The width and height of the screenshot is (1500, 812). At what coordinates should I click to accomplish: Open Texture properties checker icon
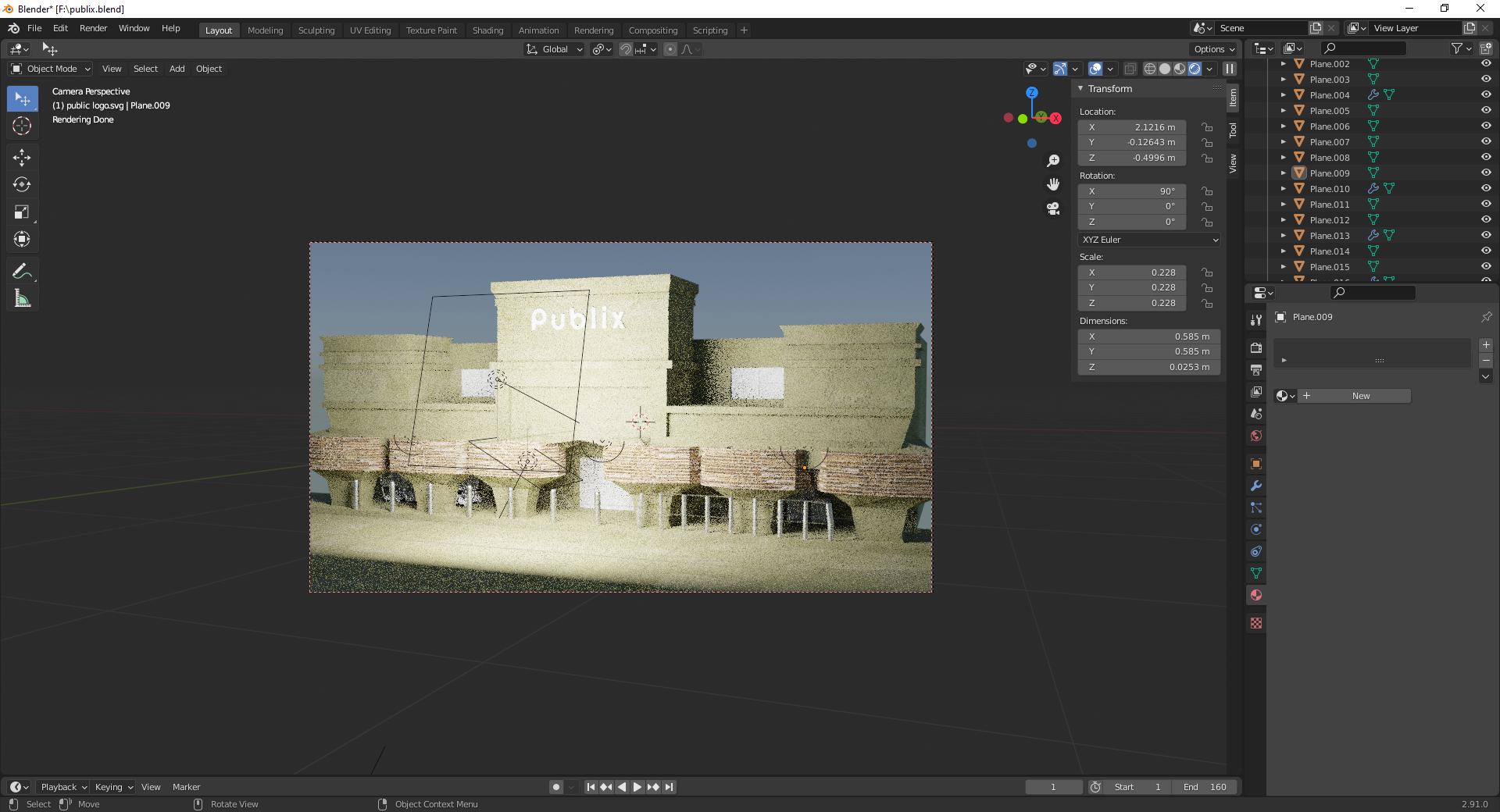tap(1256, 623)
